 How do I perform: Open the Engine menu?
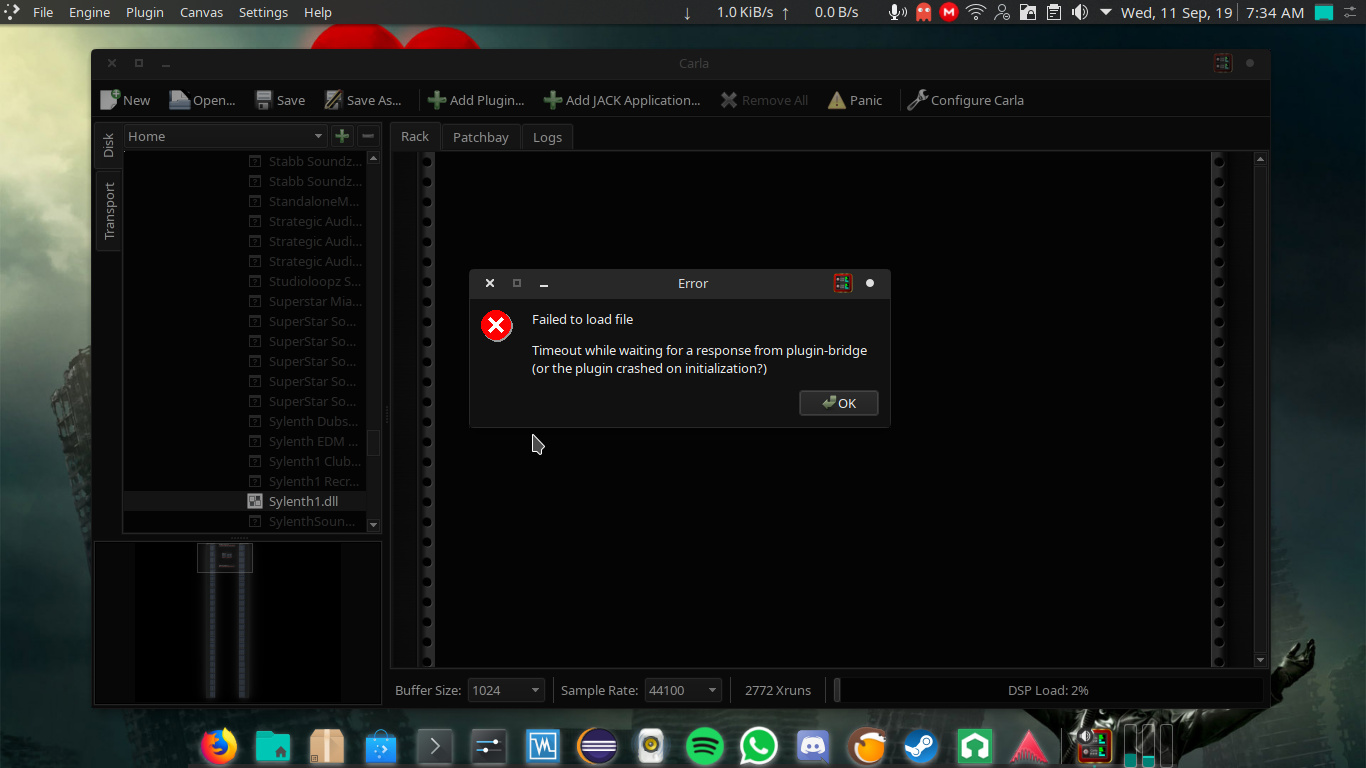(x=89, y=12)
